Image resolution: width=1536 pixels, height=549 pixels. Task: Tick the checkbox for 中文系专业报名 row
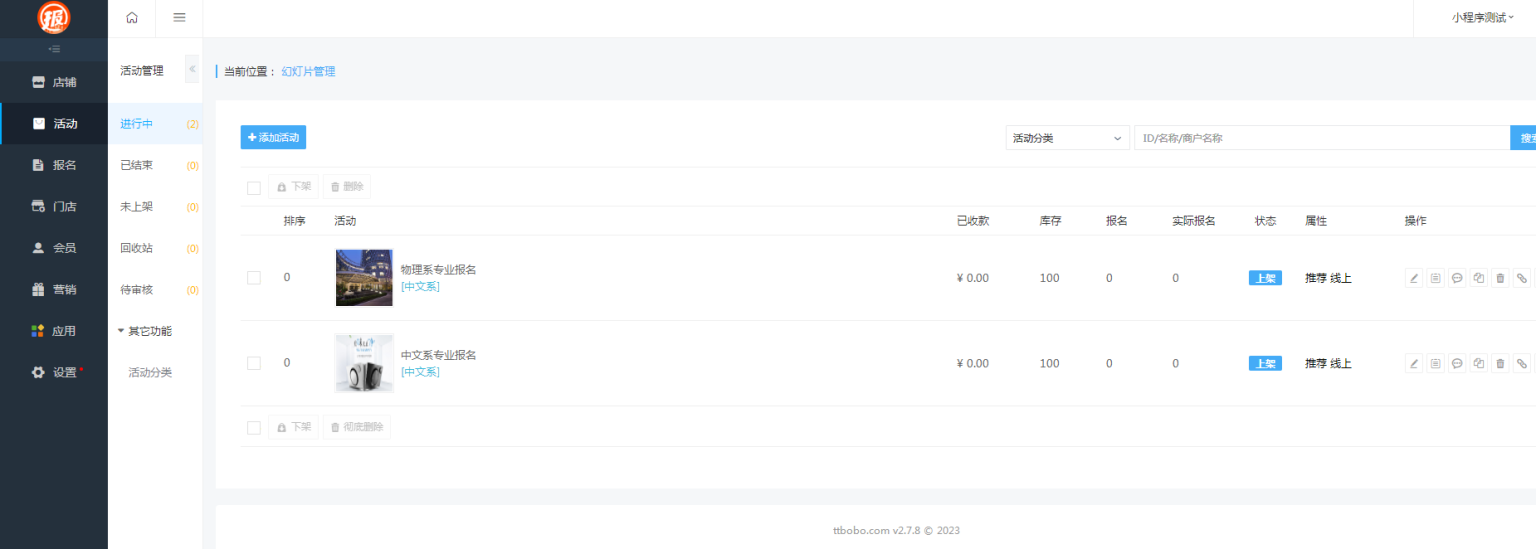point(254,363)
